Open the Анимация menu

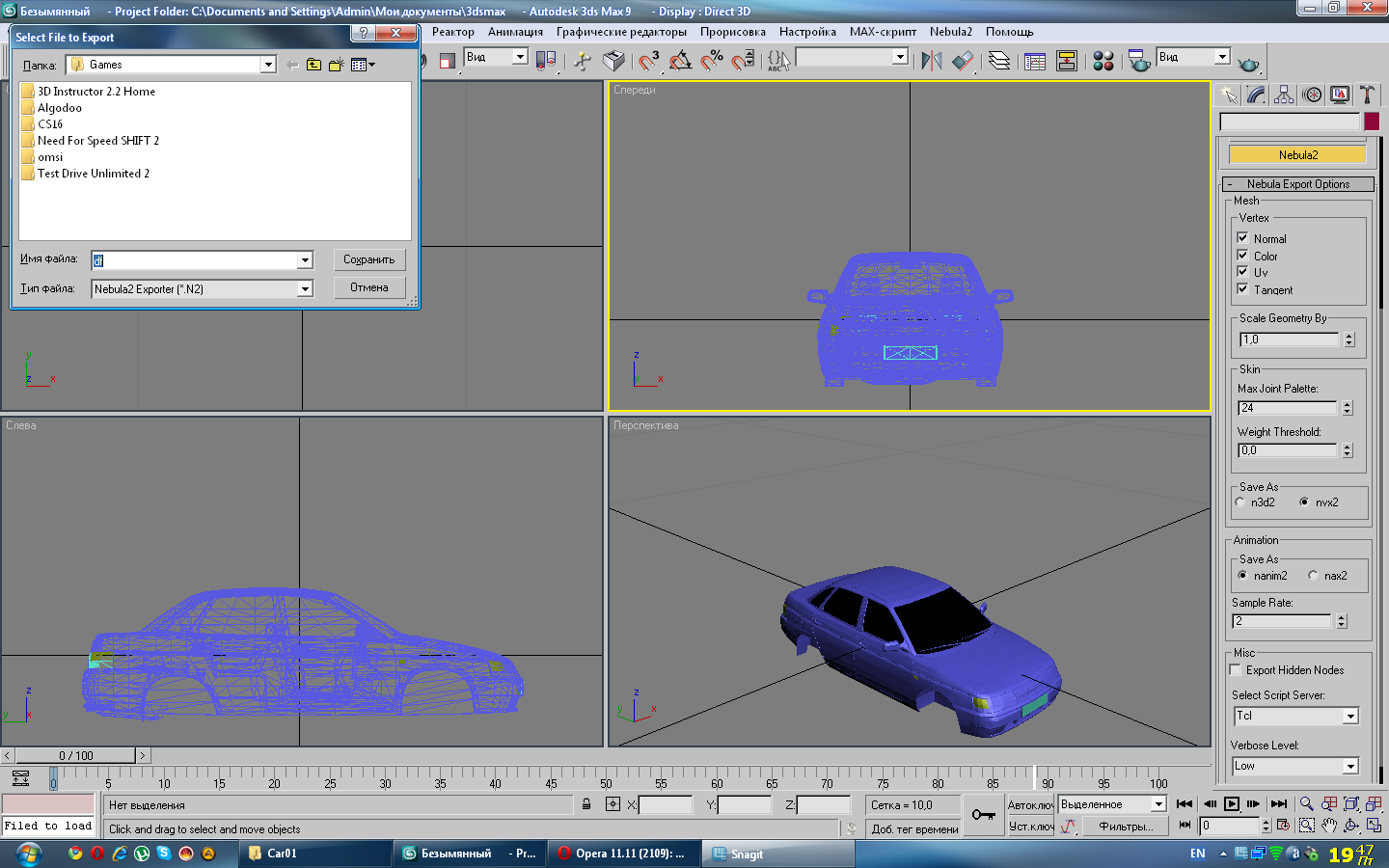[515, 32]
